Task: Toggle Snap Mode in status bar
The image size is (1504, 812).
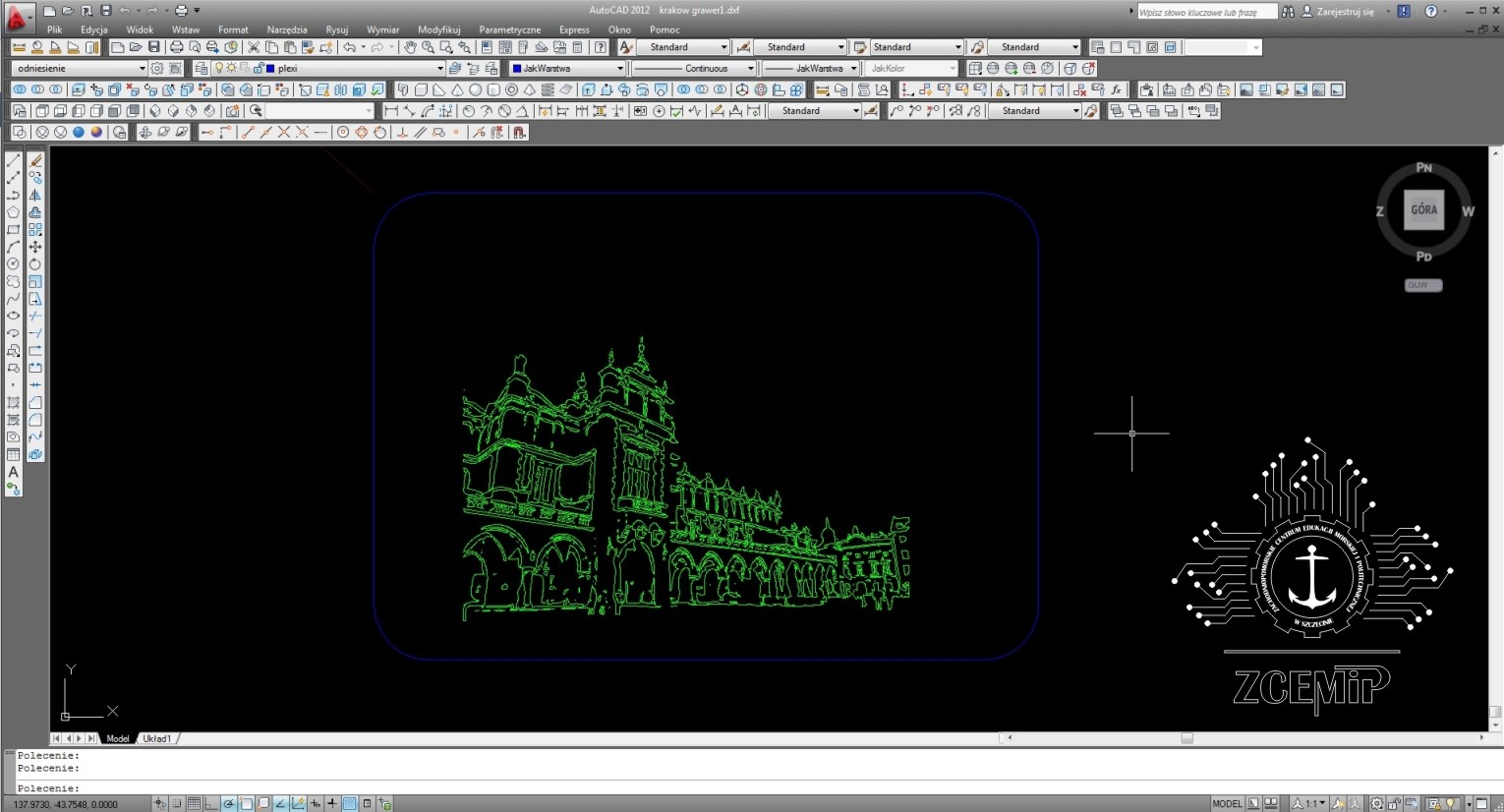Action: [x=177, y=803]
